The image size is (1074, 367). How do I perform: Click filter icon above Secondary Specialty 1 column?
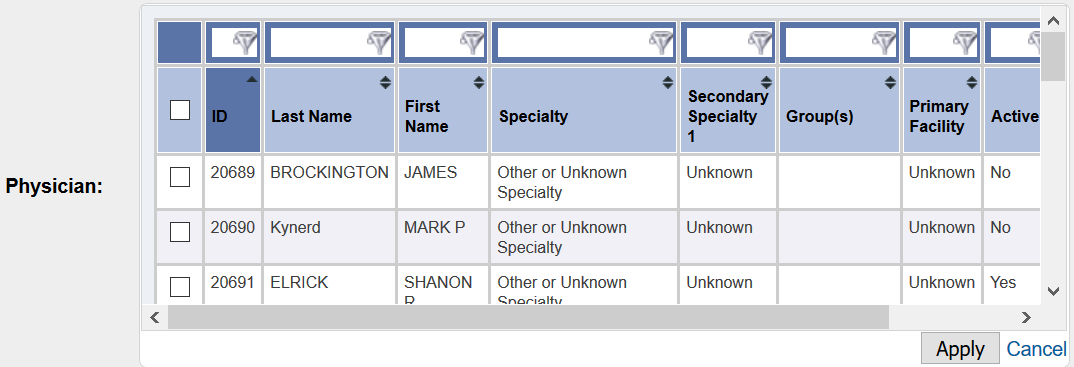(x=760, y=43)
